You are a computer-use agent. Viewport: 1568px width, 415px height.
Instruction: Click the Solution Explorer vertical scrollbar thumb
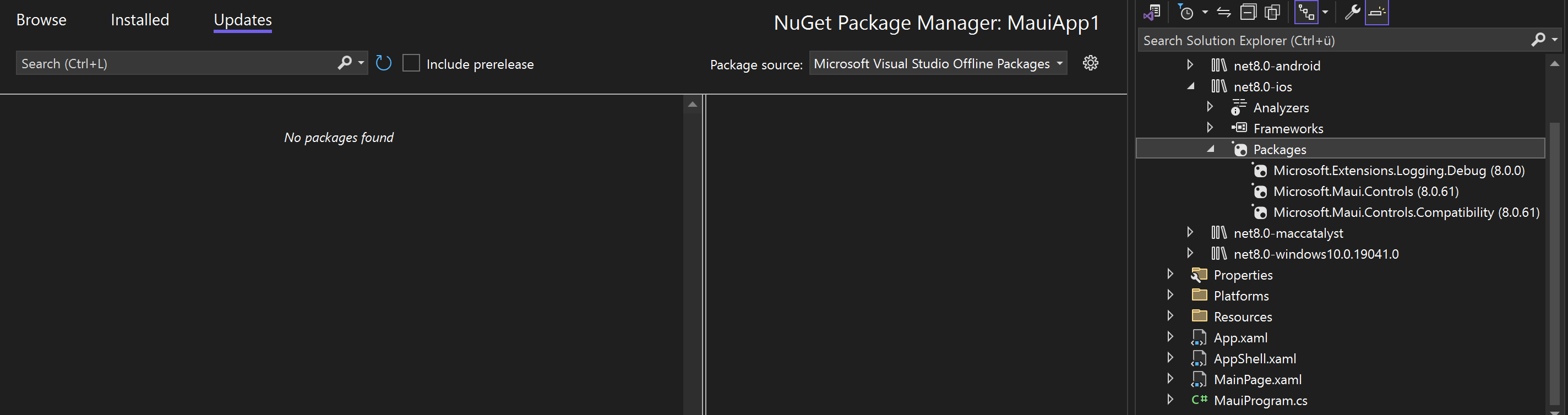coord(1554,264)
